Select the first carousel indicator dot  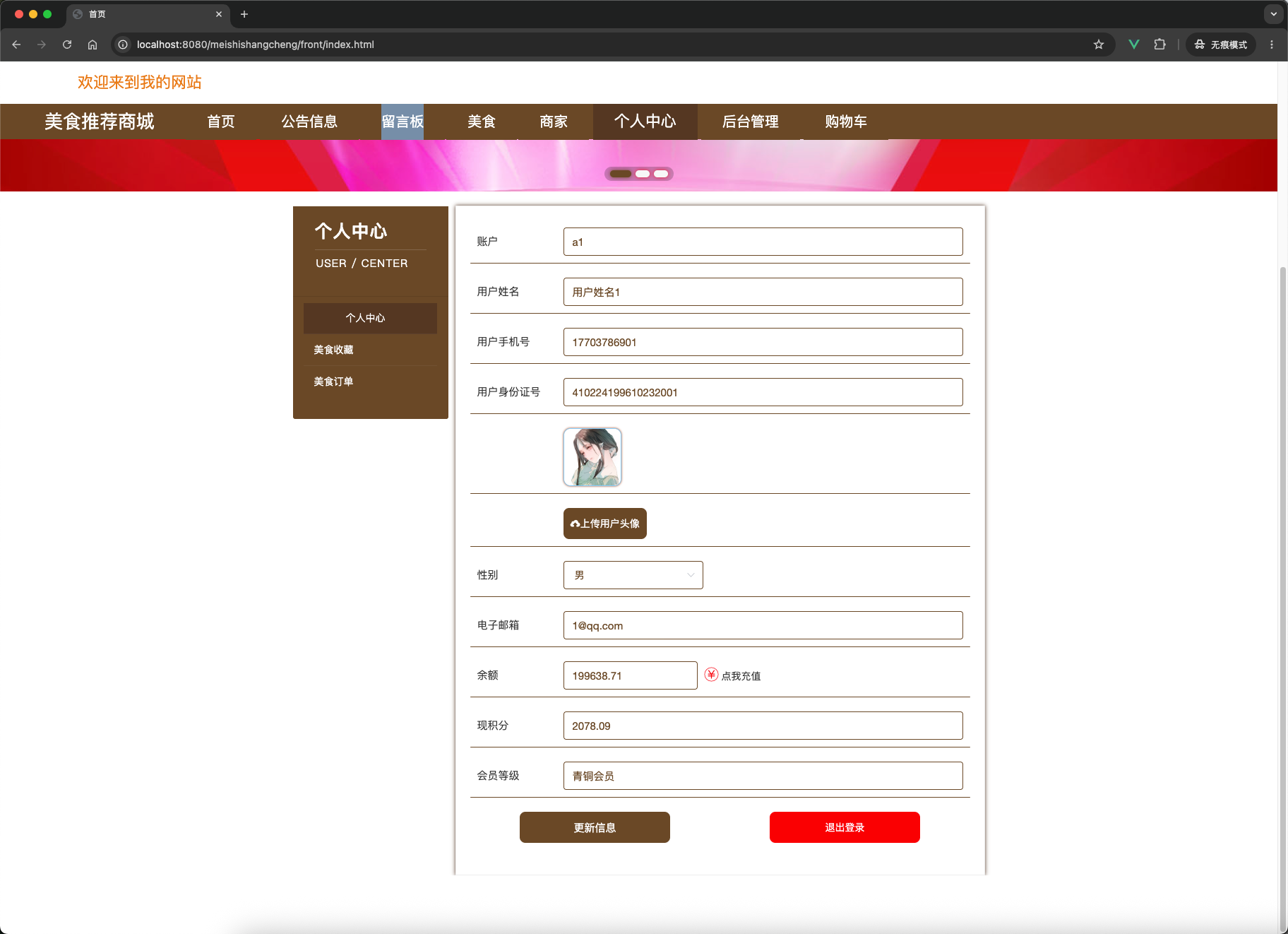point(621,174)
